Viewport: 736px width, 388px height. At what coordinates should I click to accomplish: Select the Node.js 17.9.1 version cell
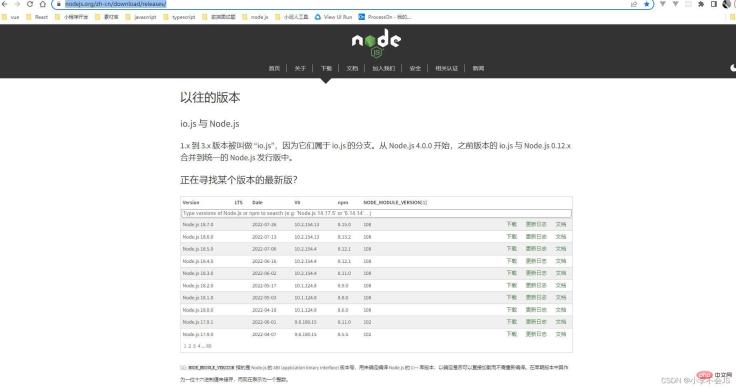tap(198, 322)
